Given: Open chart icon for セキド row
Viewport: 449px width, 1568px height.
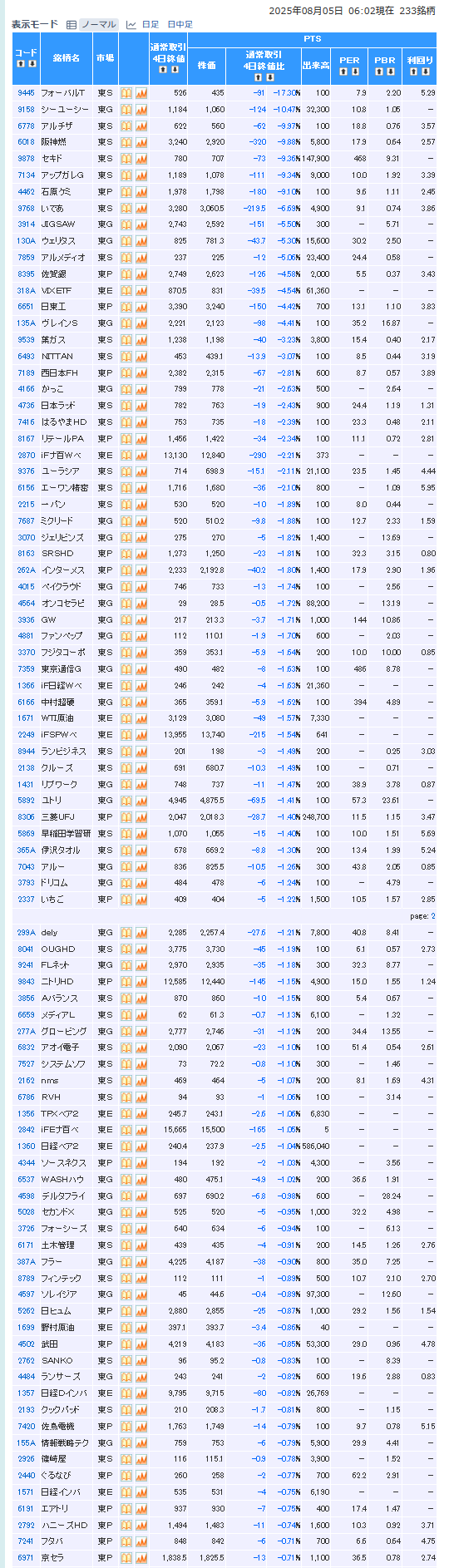Looking at the screenshot, I should click(x=141, y=159).
